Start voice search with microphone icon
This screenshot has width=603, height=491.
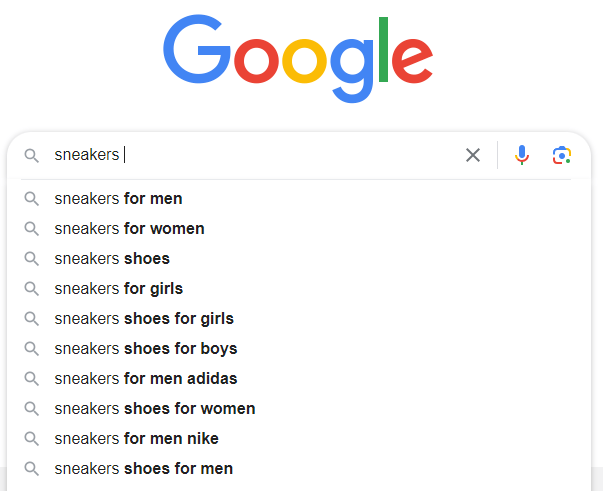521,155
